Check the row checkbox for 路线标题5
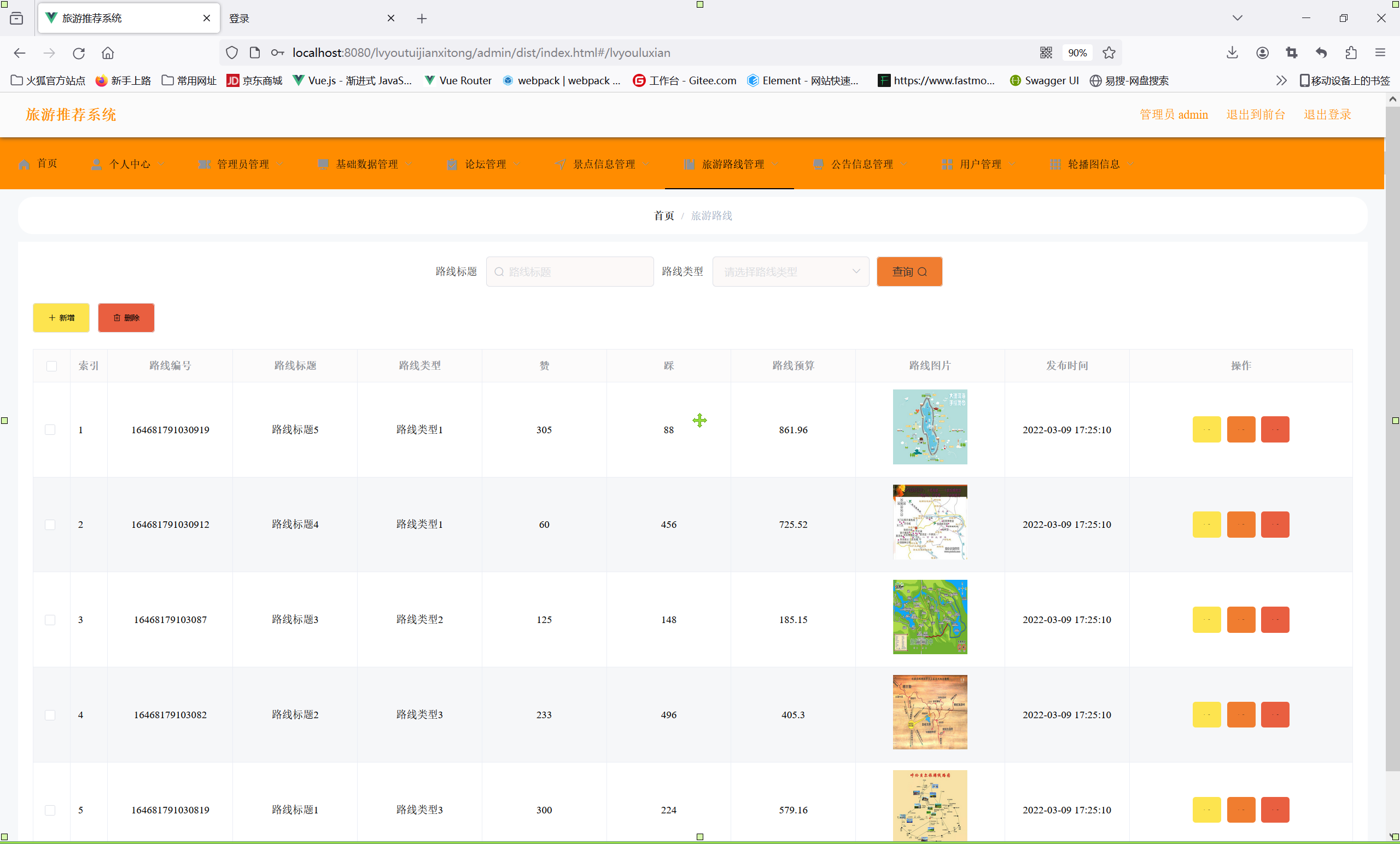This screenshot has height=844, width=1400. coord(50,430)
